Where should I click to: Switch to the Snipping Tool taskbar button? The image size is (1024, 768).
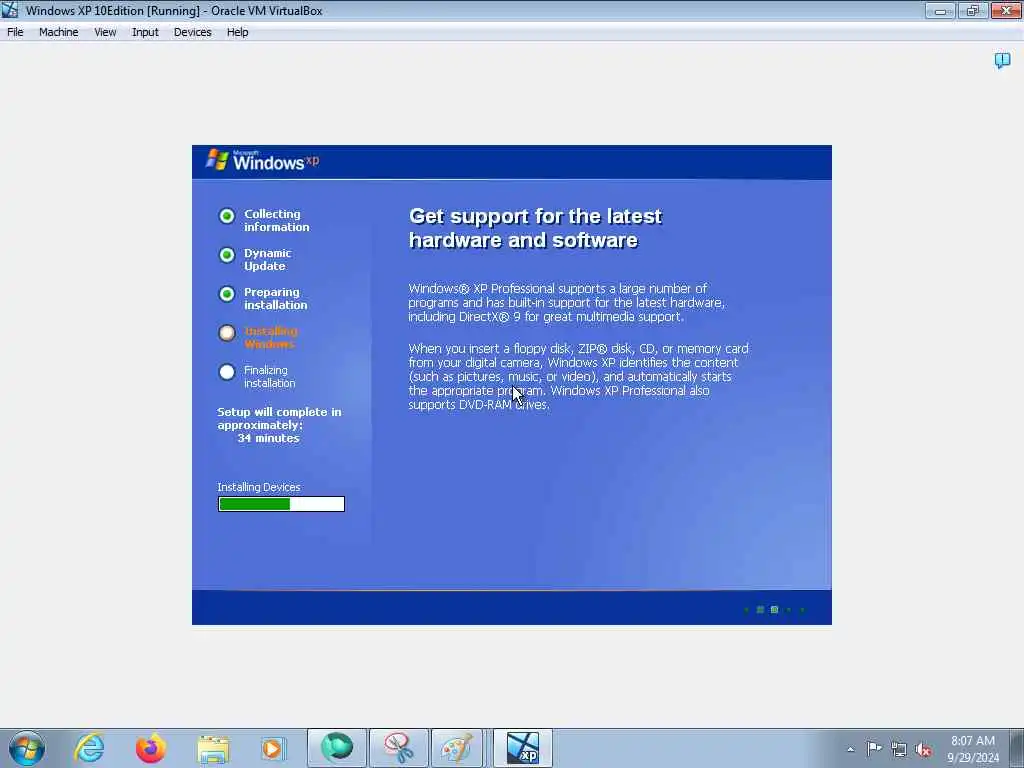[x=398, y=748]
